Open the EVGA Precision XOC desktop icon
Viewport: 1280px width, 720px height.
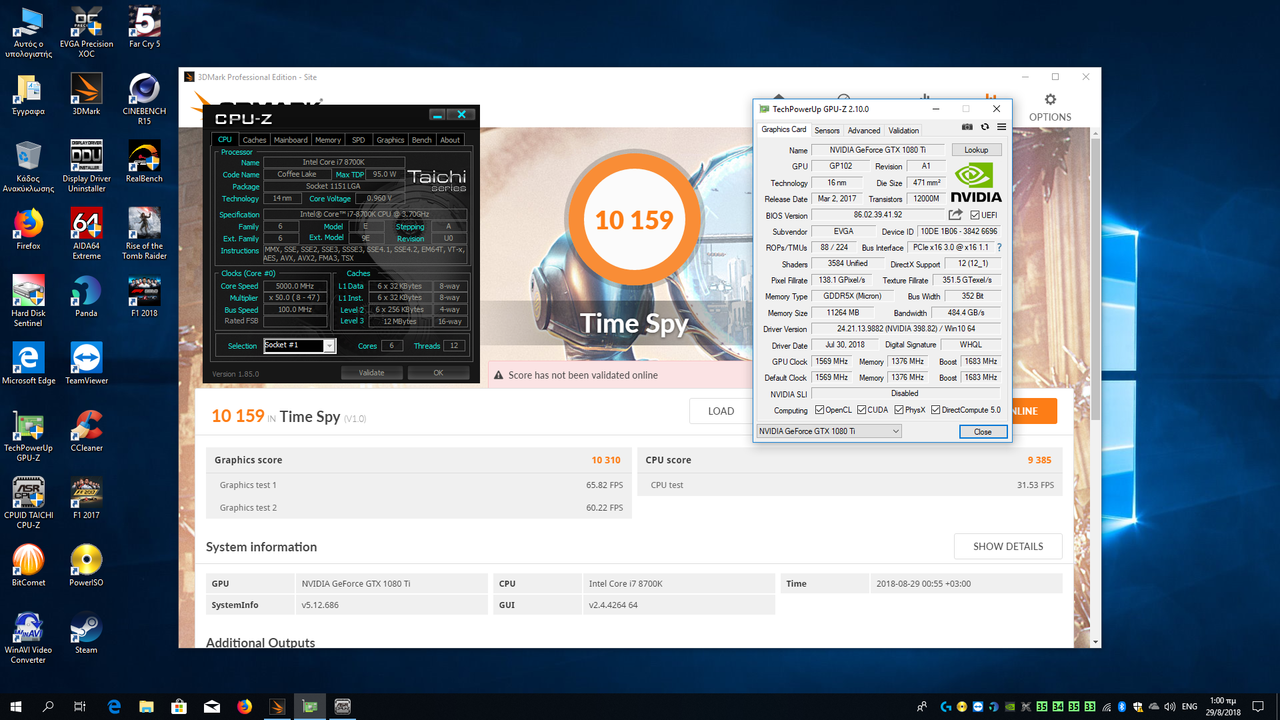pos(86,32)
